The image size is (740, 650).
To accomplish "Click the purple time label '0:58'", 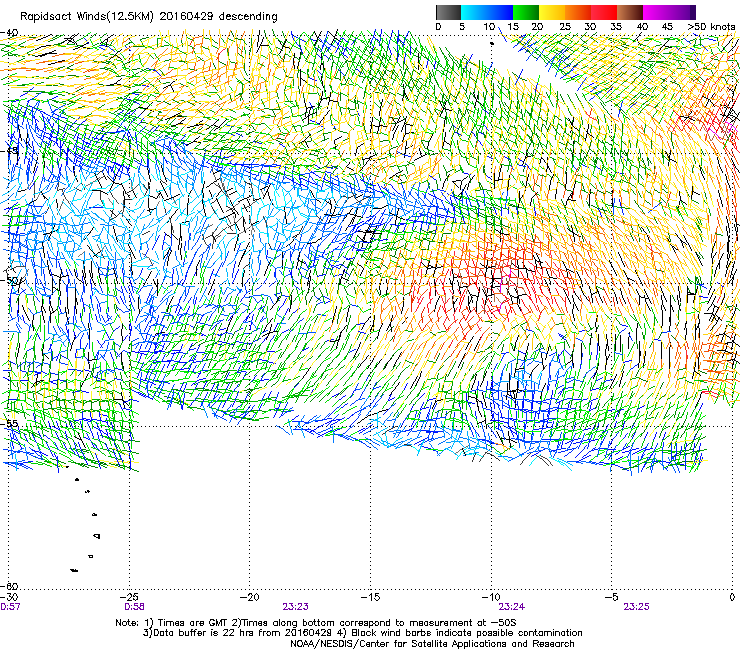I will coord(135,607).
